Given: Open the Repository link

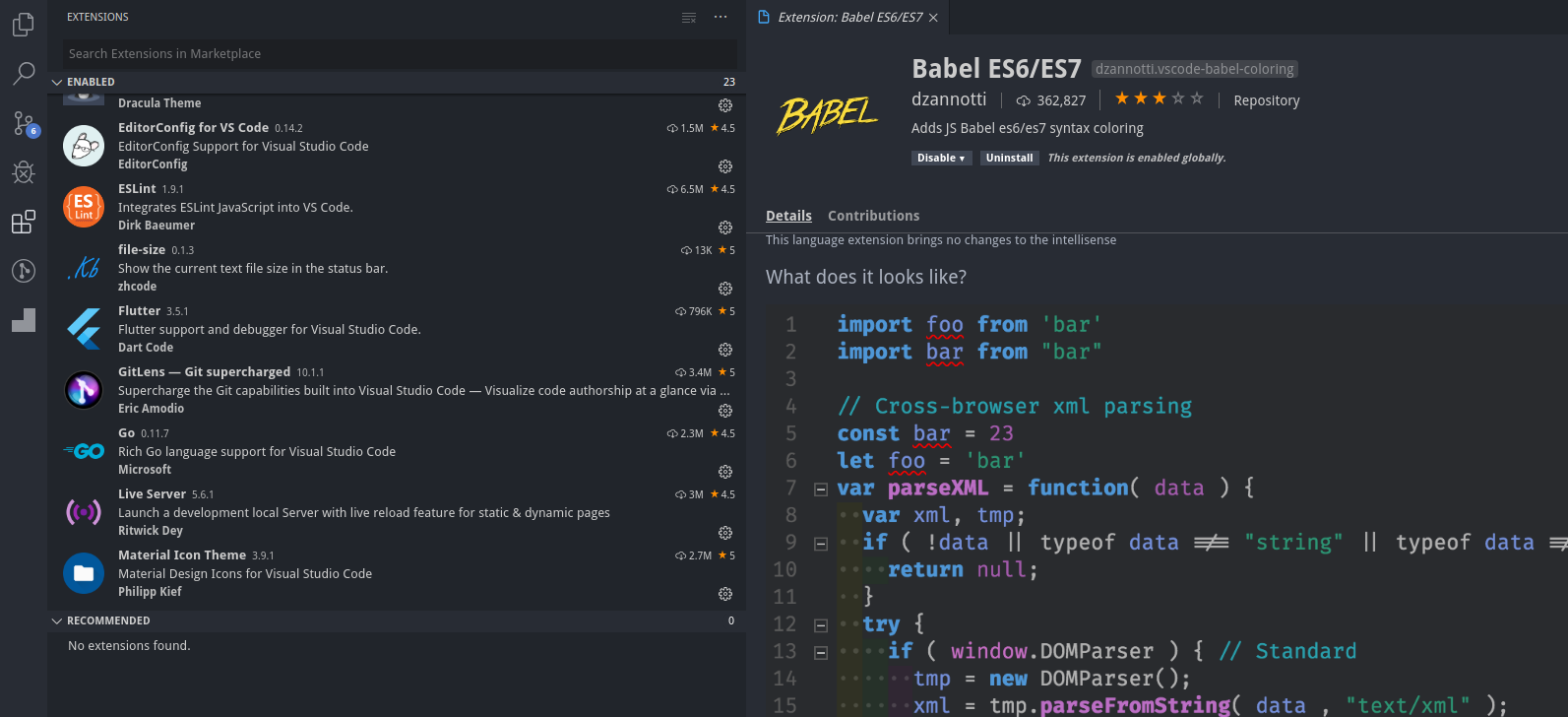Looking at the screenshot, I should (x=1266, y=100).
